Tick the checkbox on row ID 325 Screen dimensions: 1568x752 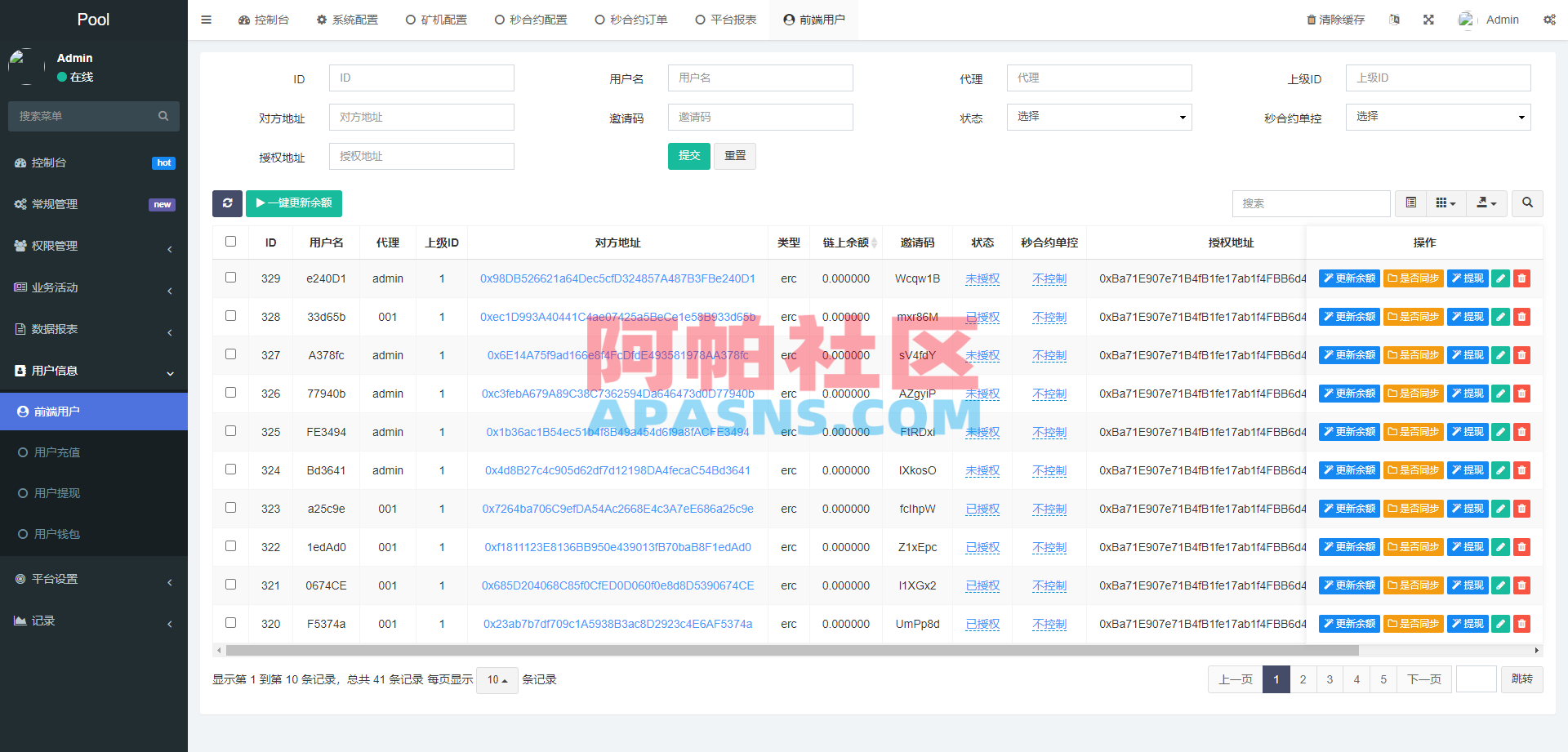230,430
